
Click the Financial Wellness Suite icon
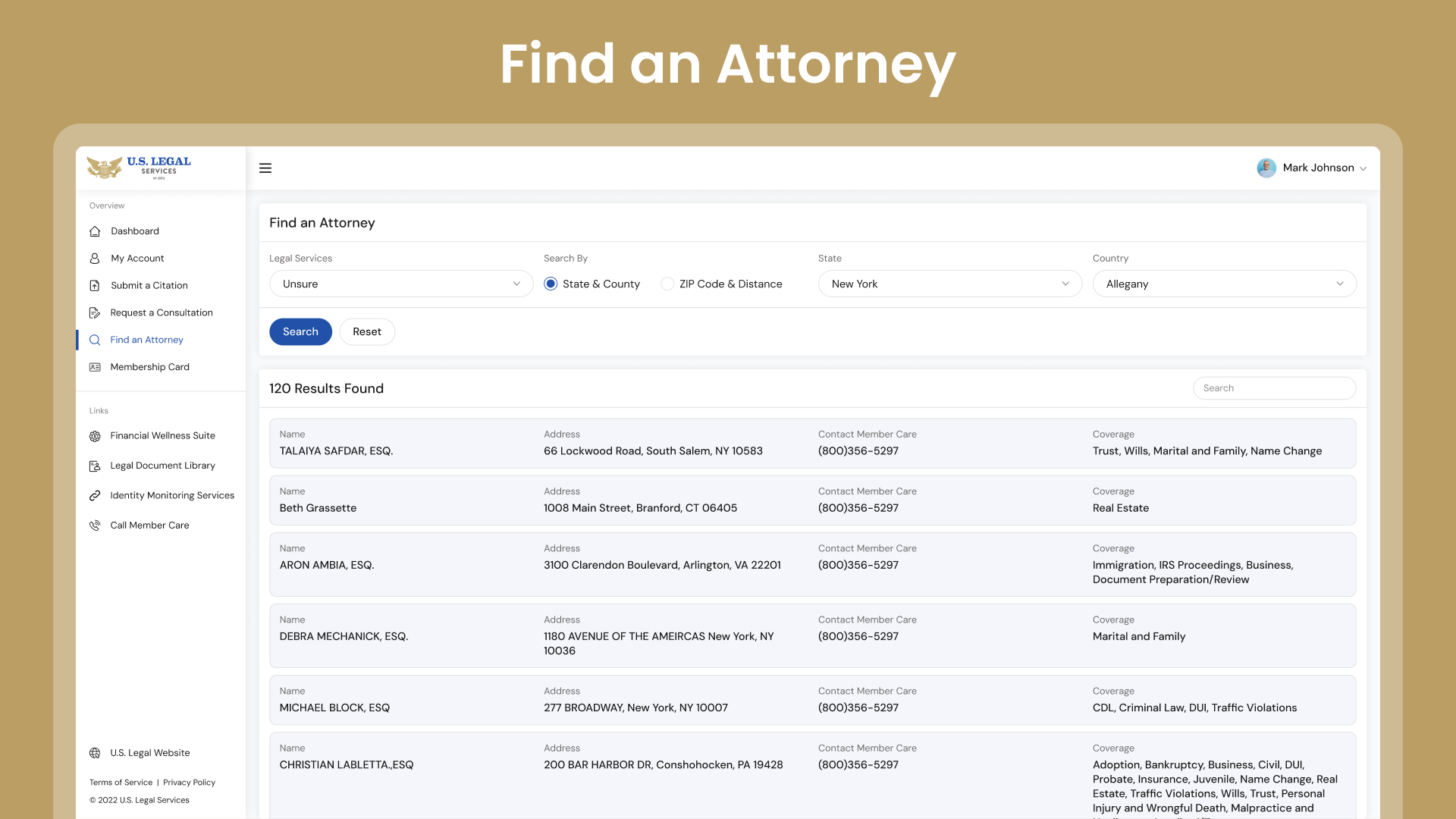coord(95,436)
